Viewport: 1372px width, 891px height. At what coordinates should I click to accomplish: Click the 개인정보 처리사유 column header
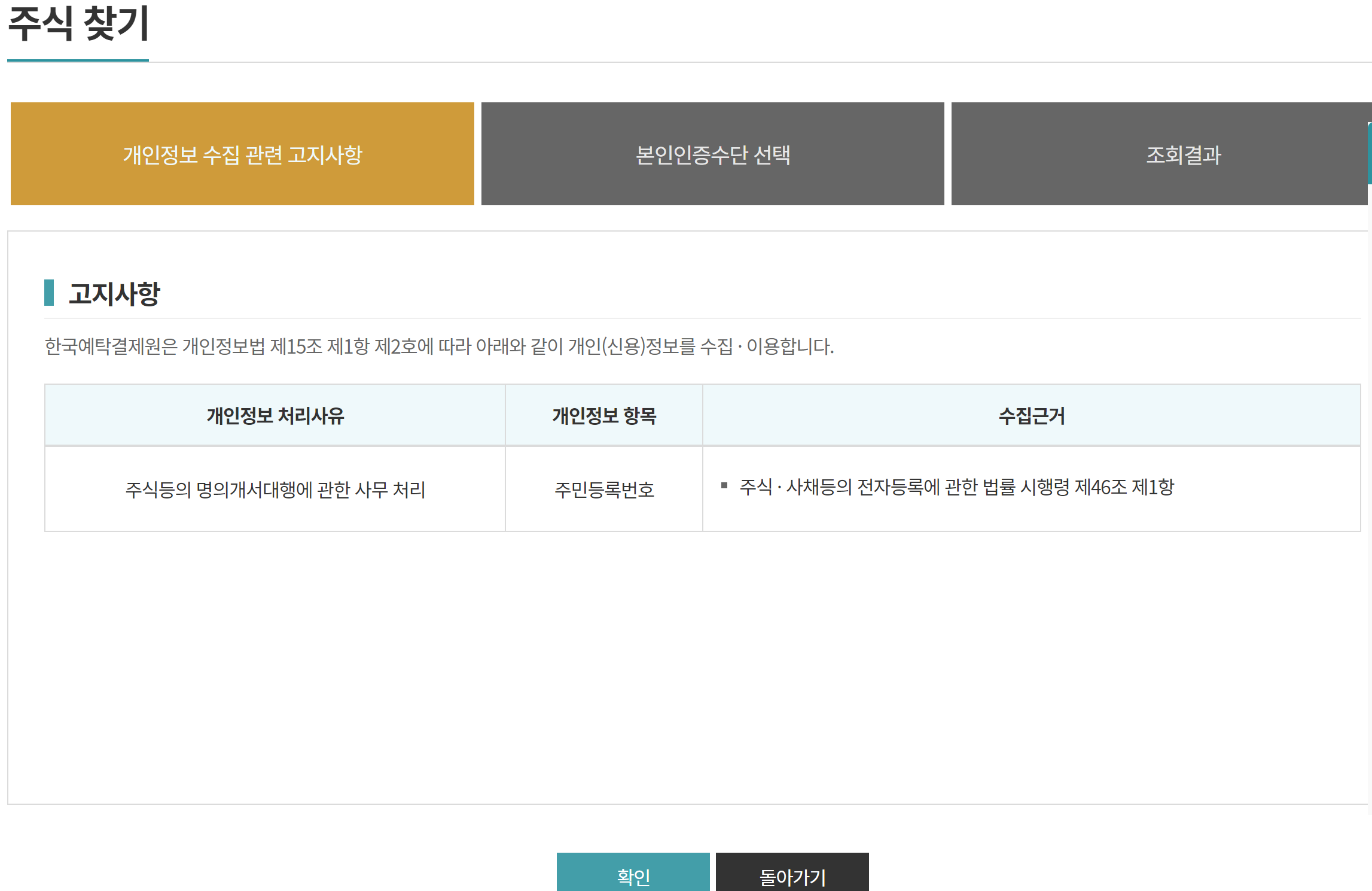click(275, 416)
